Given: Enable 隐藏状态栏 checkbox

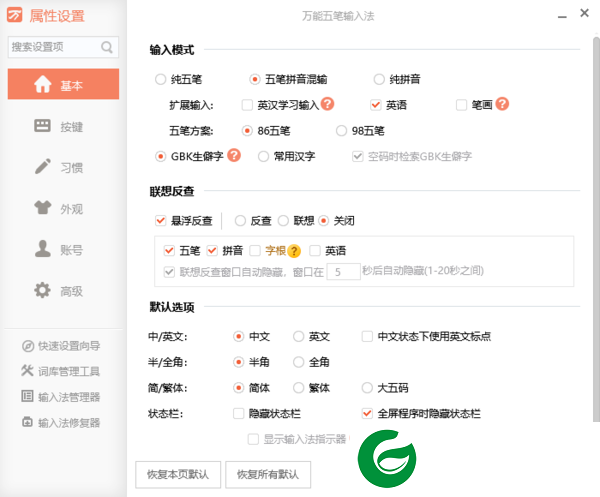Looking at the screenshot, I should click(238, 414).
